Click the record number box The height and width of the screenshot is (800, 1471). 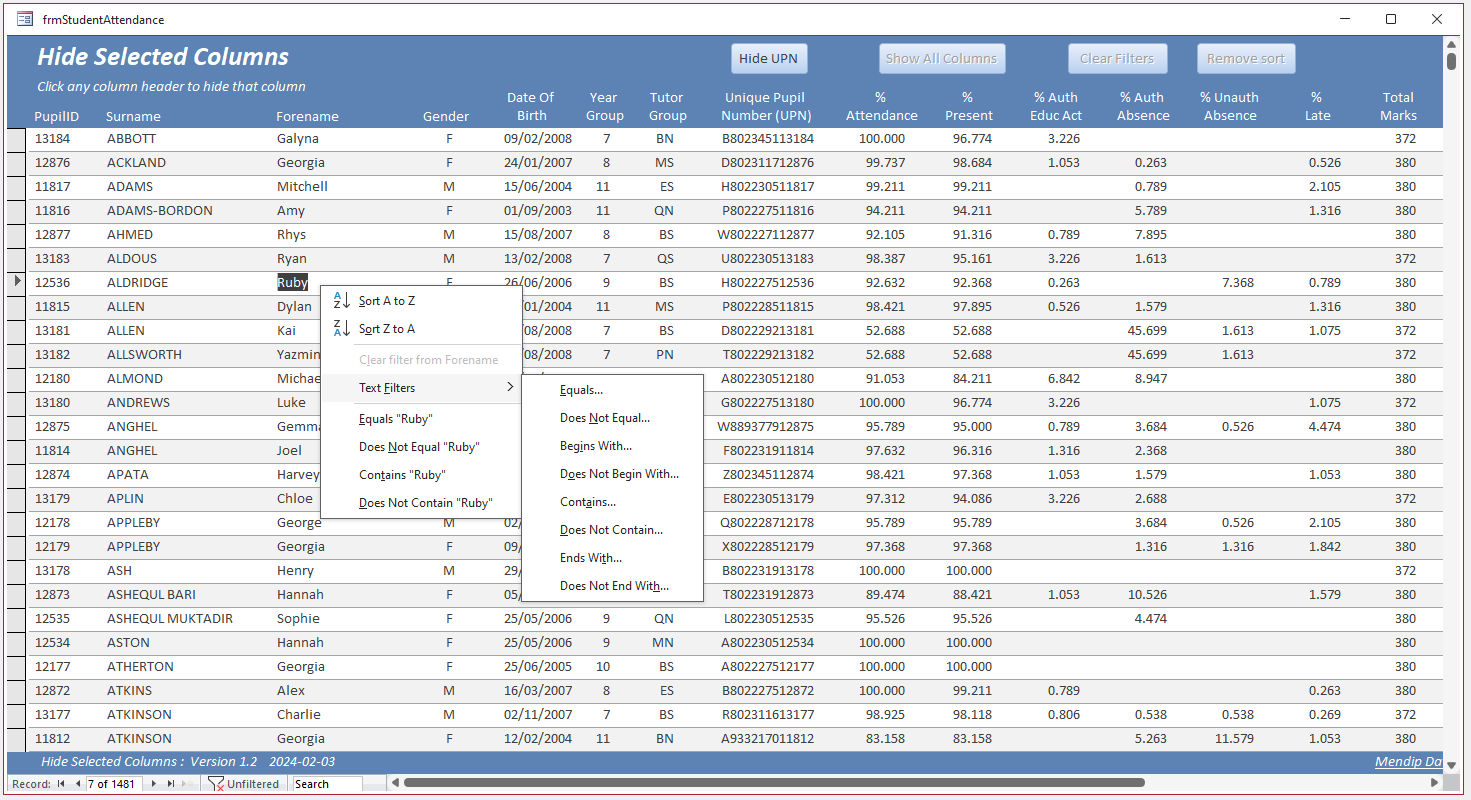(116, 784)
